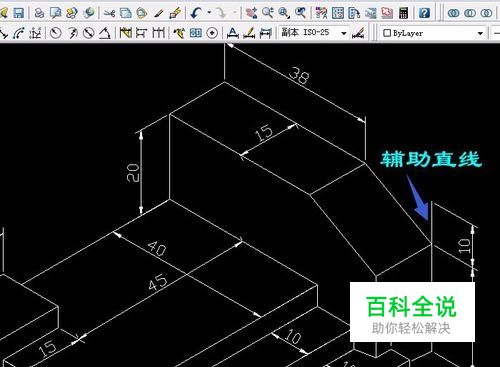Select the Match Properties brush tool
The image size is (500, 367).
point(159,13)
